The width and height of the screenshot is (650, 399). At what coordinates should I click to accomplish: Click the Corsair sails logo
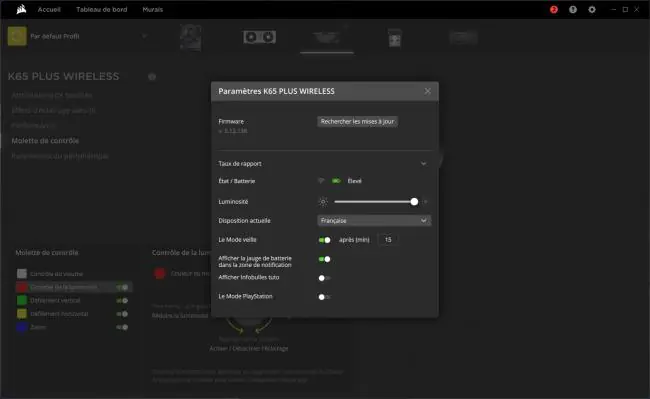point(21,9)
